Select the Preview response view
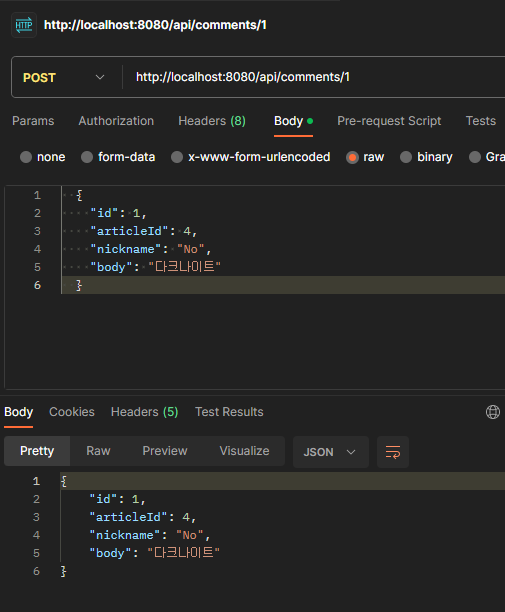Viewport: 505px width, 612px height. pyautogui.click(x=165, y=451)
